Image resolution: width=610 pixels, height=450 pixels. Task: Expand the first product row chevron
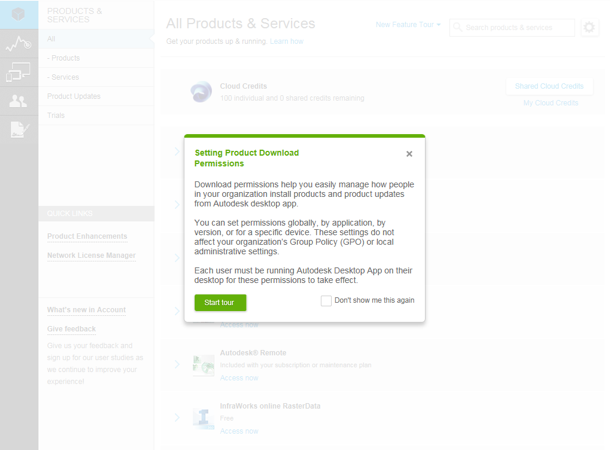177,151
